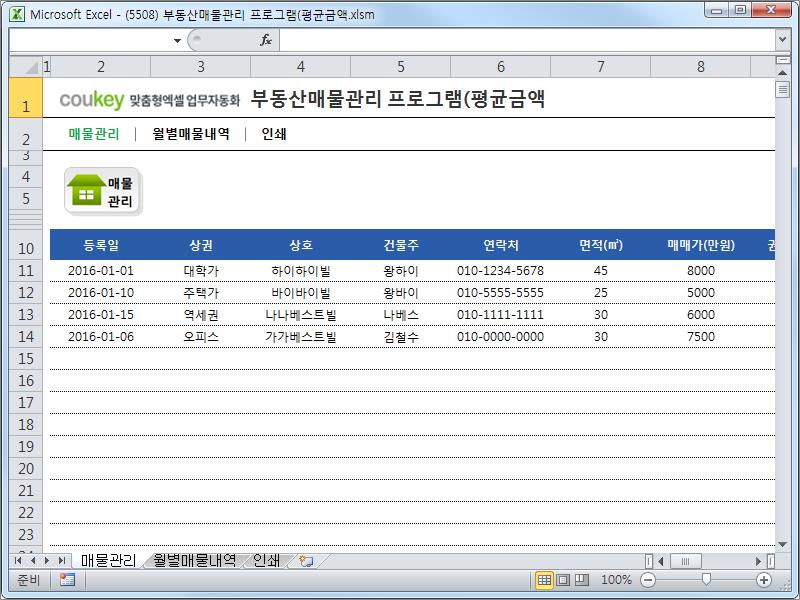Image resolution: width=800 pixels, height=600 pixels.
Task: Click the 인쇄 navigation link
Action: [274, 134]
